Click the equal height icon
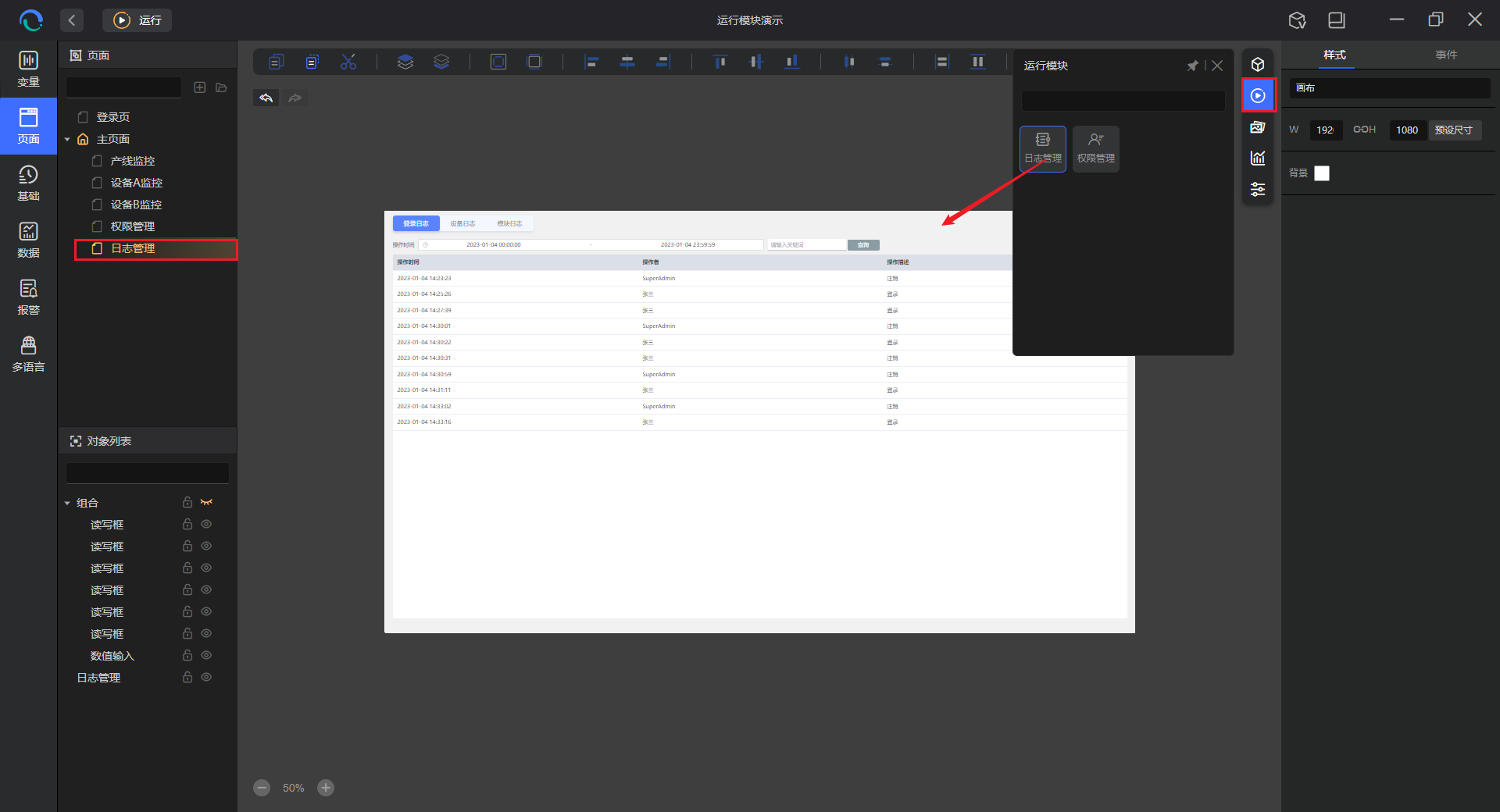This screenshot has height=812, width=1500. [978, 62]
